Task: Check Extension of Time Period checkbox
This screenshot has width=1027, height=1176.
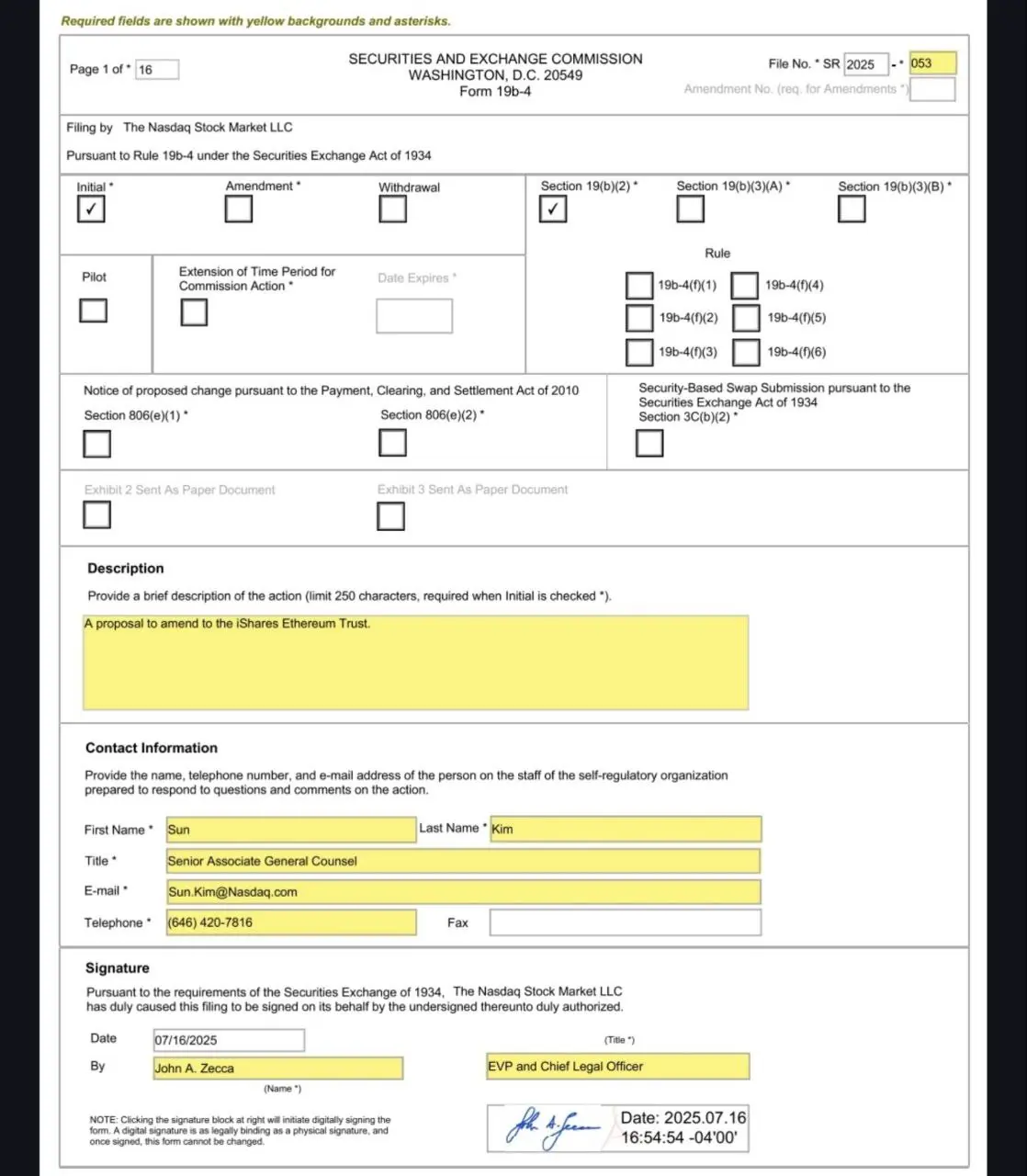Action: pyautogui.click(x=194, y=312)
